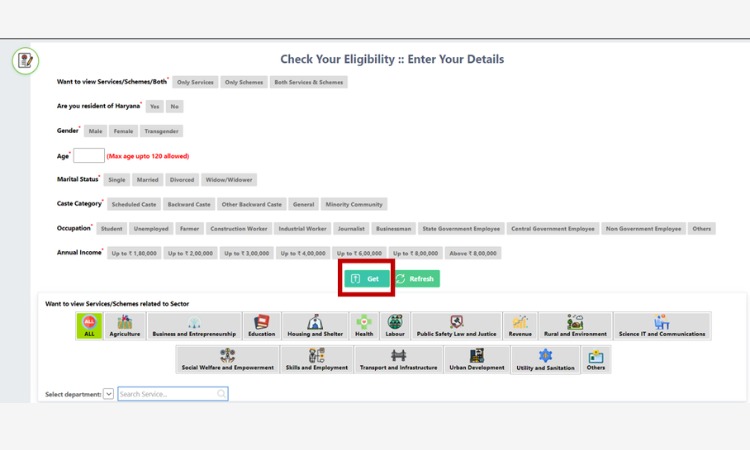Viewport: 750px width, 450px height.
Task: Pick Transport and Infrastructure sector
Action: 398,360
